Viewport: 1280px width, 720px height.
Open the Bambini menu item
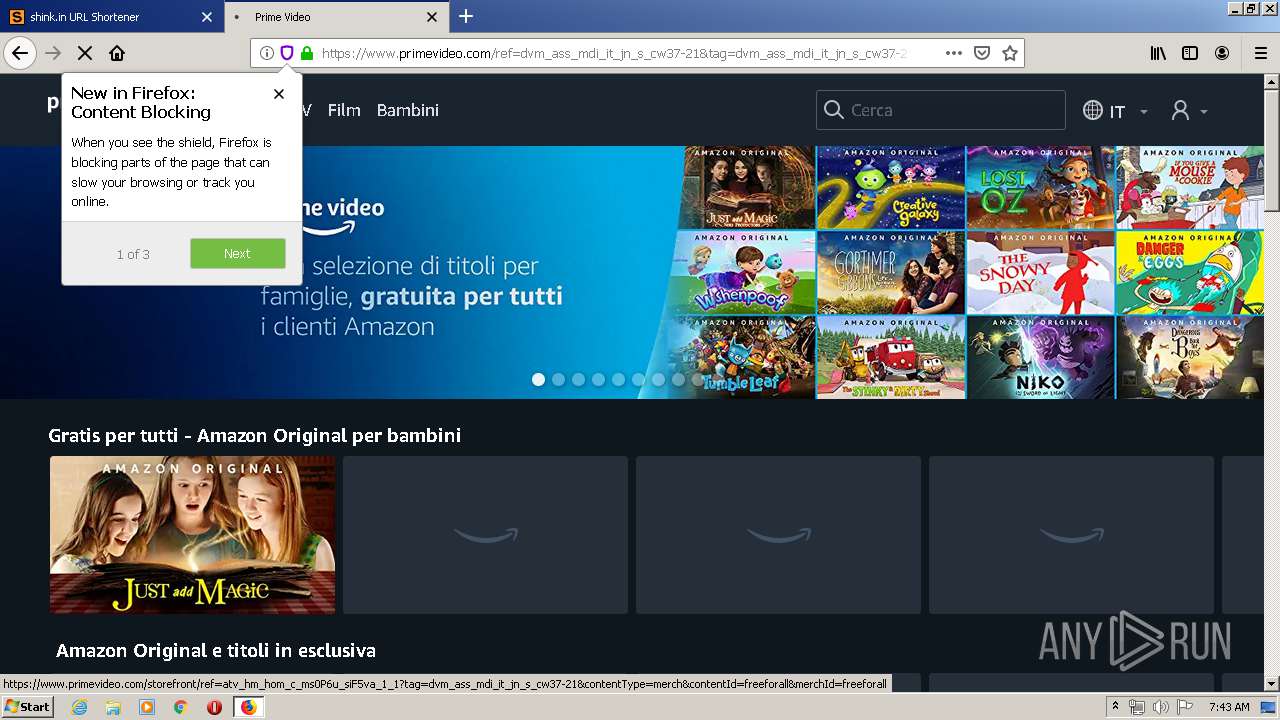point(408,110)
